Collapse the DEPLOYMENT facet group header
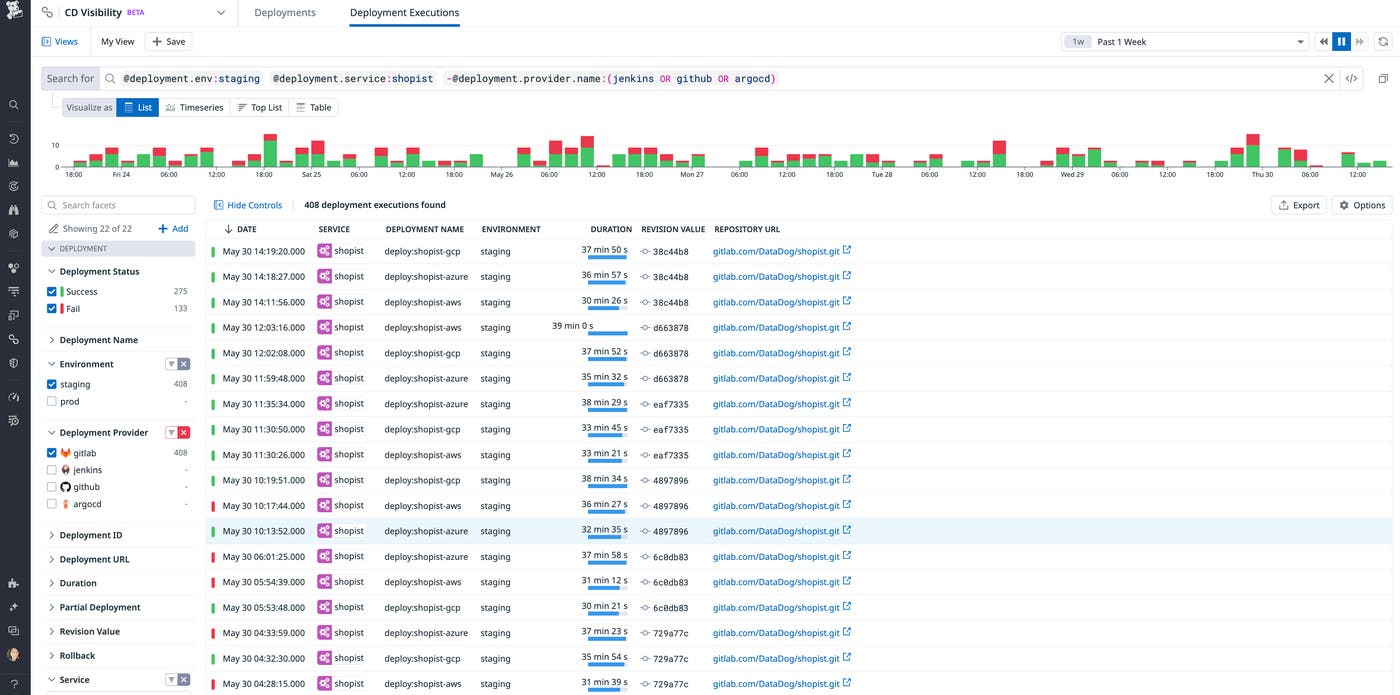This screenshot has height=695, width=1400. point(118,248)
